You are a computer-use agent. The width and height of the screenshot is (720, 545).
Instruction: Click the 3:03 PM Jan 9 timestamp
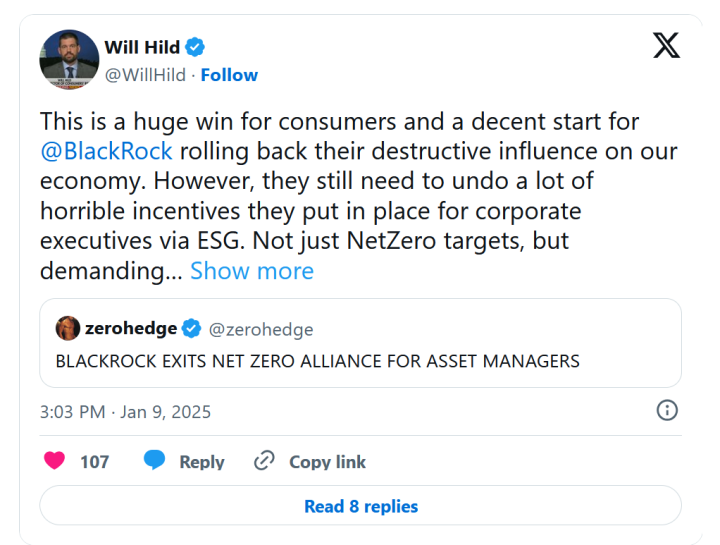coord(125,411)
